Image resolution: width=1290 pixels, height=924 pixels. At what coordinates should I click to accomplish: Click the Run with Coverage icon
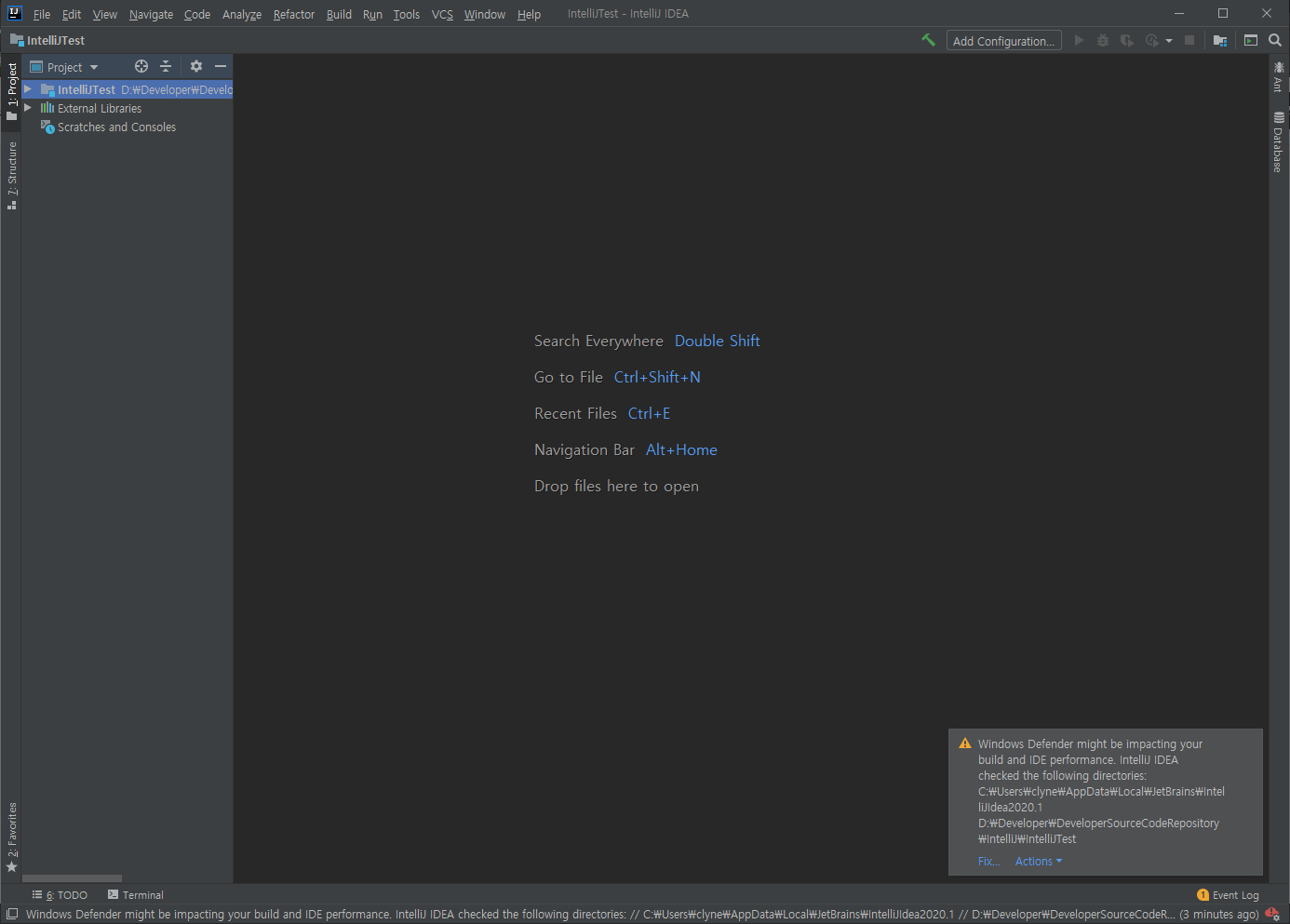(1127, 40)
